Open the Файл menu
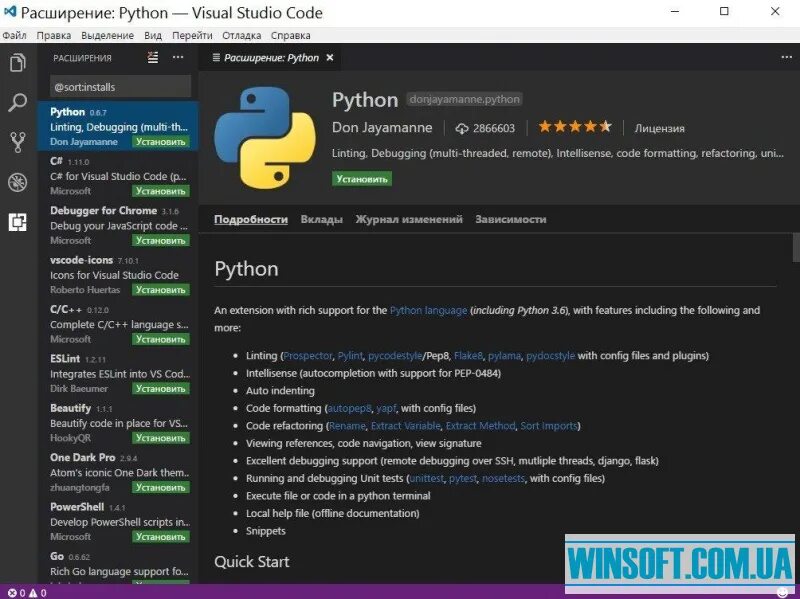The width and height of the screenshot is (800, 599). coord(14,35)
